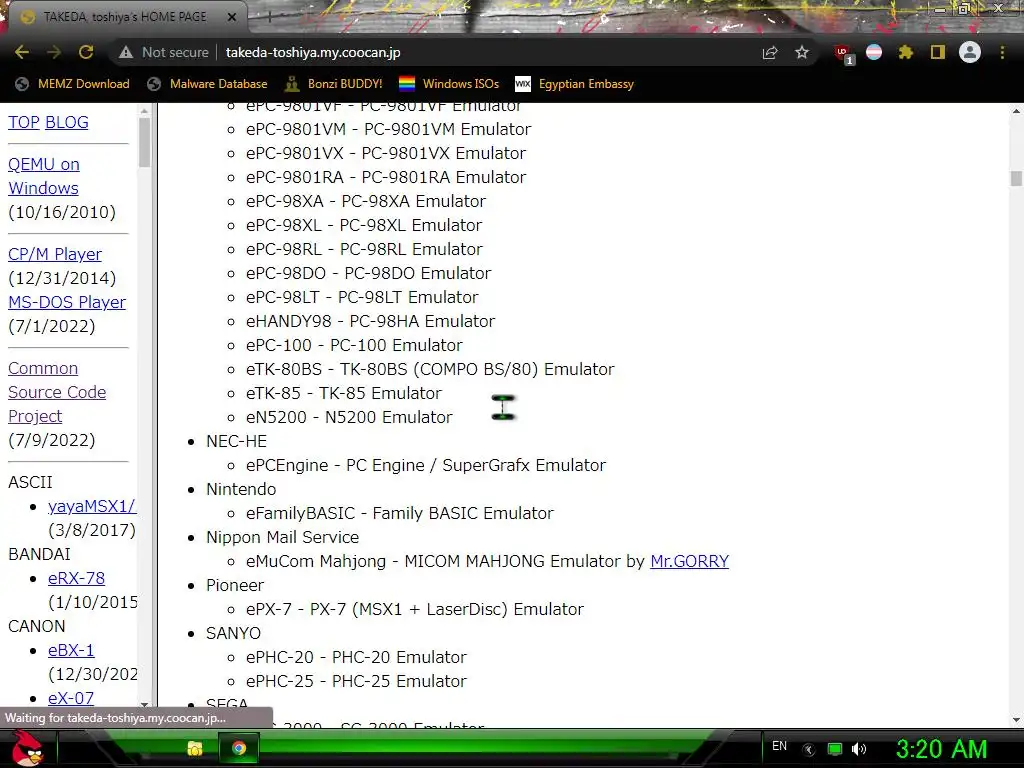Open the 3:20 AM clock
The width and height of the screenshot is (1024, 768).
941,749
